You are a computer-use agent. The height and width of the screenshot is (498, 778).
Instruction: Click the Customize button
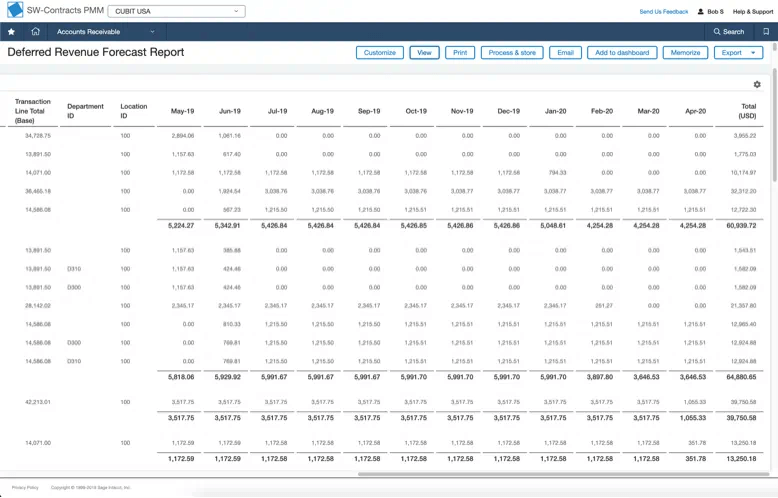(380, 53)
